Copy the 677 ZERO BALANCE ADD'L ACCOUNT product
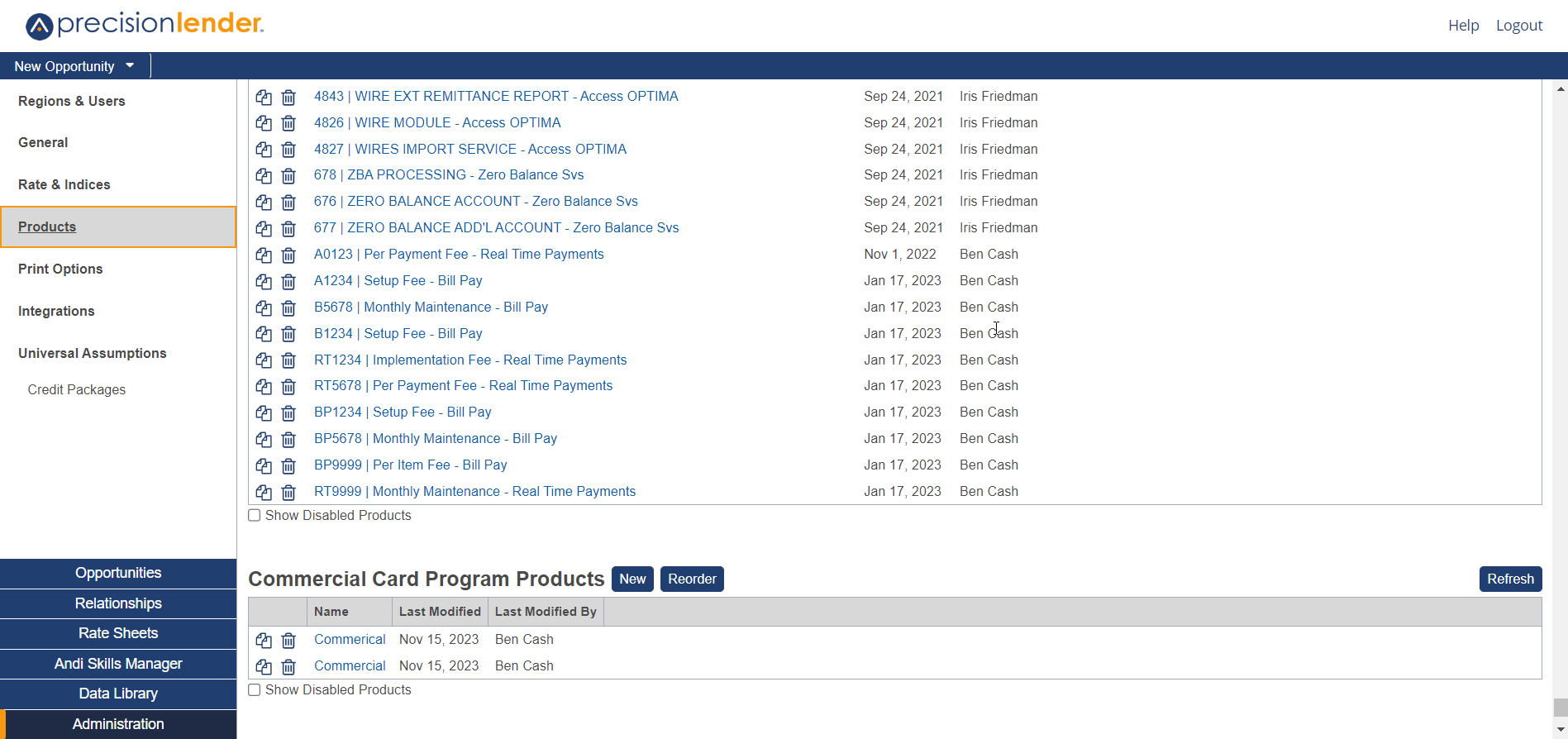 pyautogui.click(x=264, y=229)
